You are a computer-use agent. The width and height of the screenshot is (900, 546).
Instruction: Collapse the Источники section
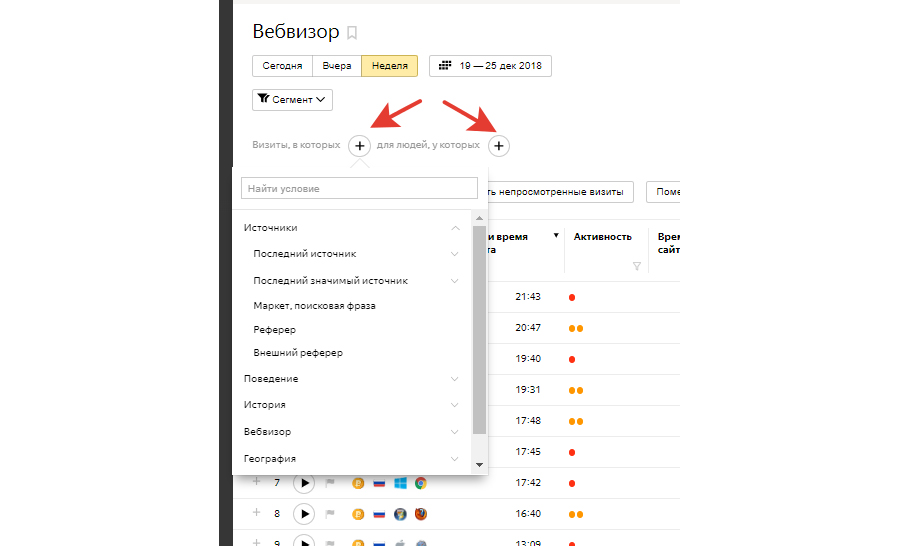(455, 228)
